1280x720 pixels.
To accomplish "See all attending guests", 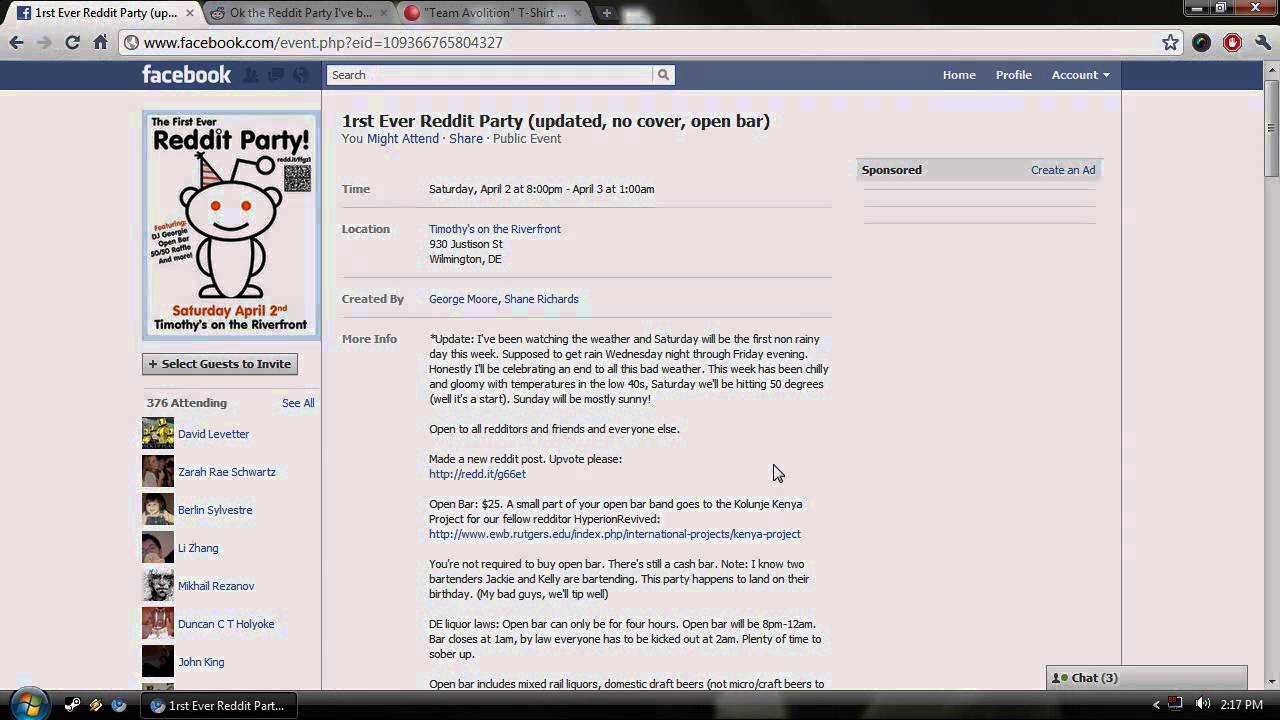I will coord(298,403).
